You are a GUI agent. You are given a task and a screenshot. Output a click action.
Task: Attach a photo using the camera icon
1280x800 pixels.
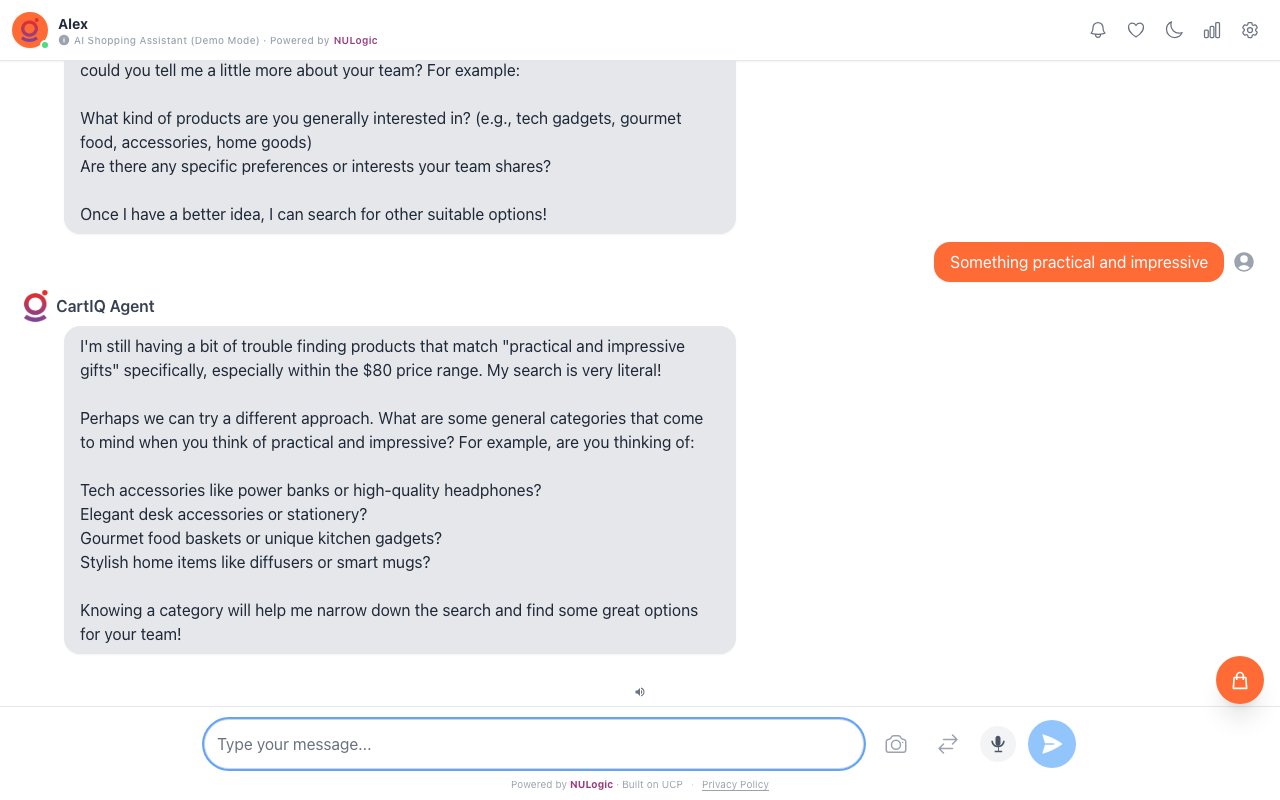[x=896, y=744]
